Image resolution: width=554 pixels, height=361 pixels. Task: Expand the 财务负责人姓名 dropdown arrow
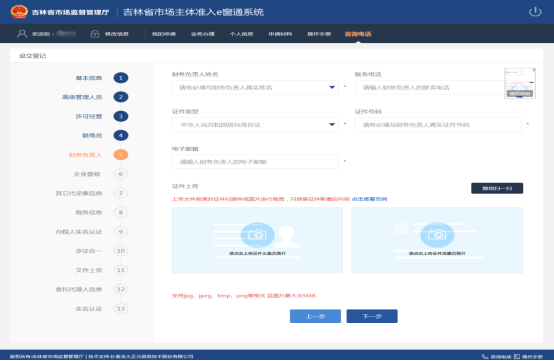(332, 87)
